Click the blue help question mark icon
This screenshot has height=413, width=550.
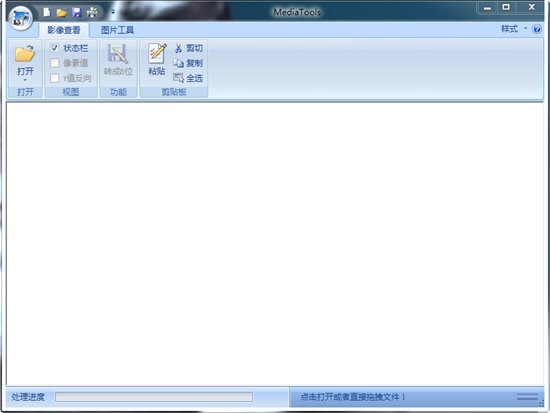coord(537,29)
